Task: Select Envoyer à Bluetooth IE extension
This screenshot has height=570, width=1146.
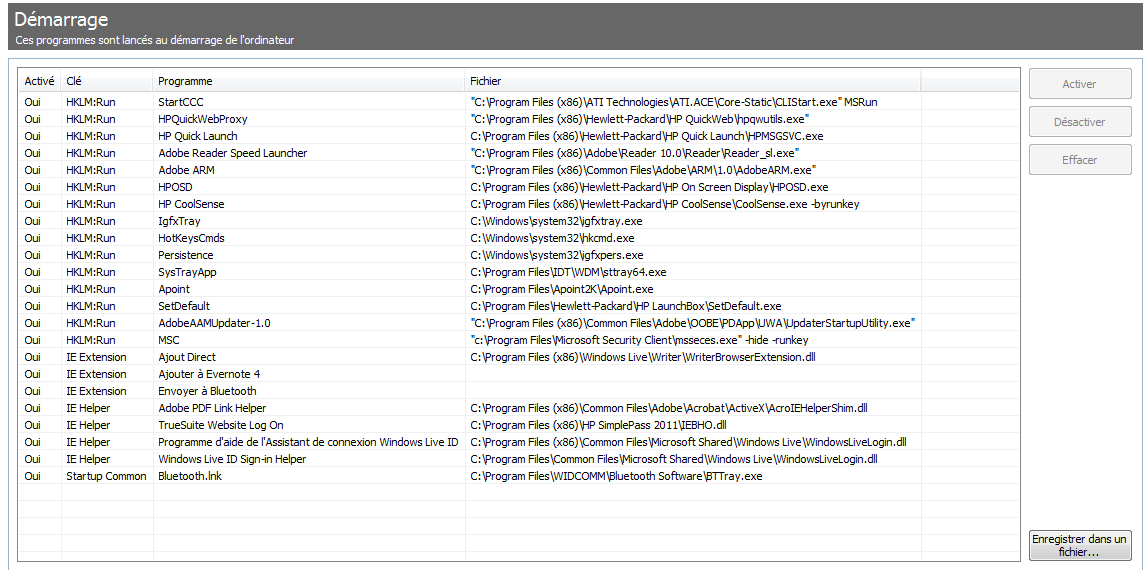Action: click(207, 391)
